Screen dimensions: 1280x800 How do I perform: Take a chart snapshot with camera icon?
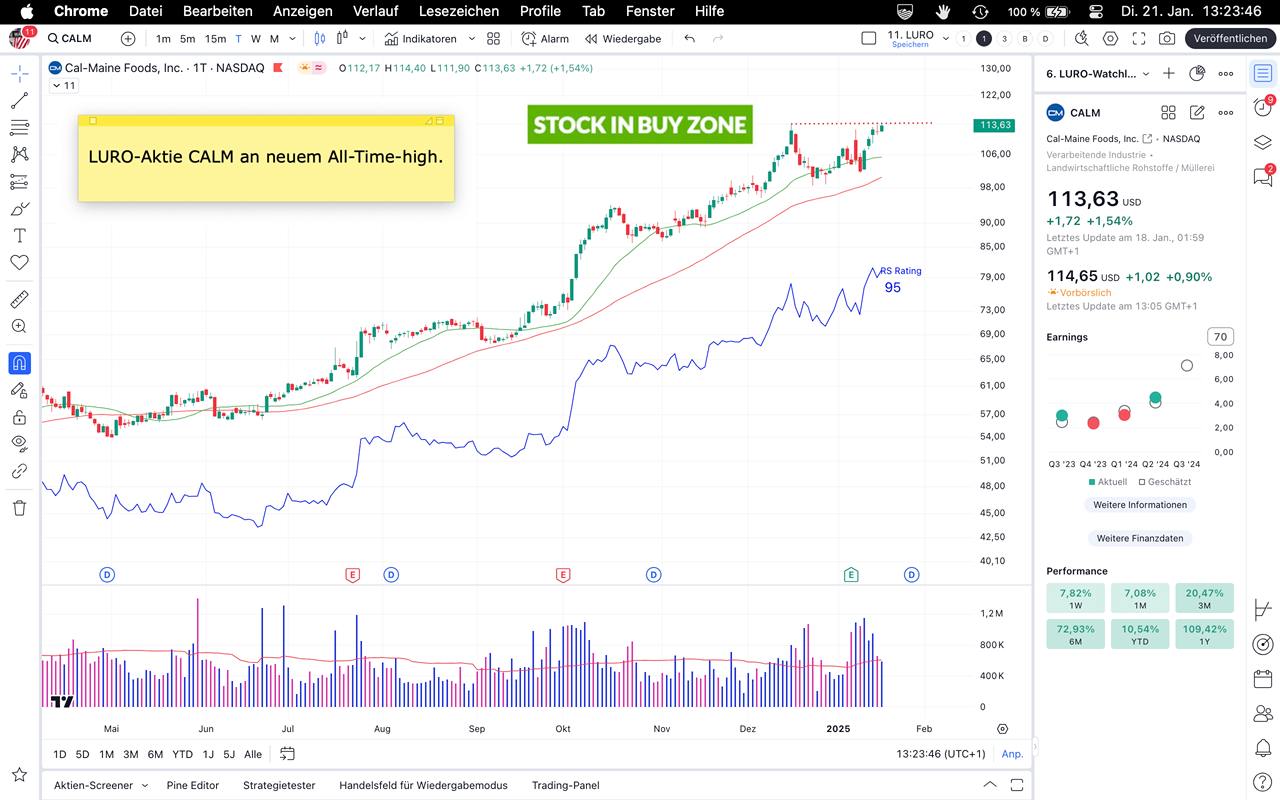(1167, 39)
